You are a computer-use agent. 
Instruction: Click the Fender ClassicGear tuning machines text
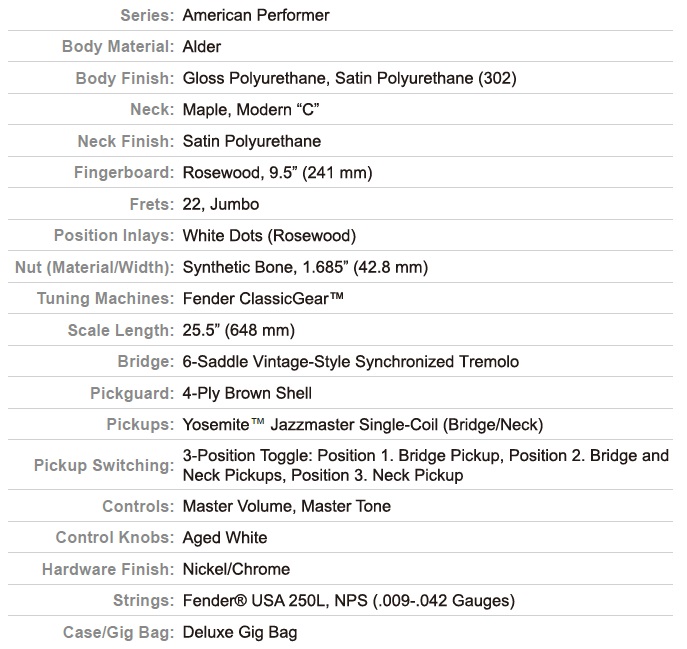tap(263, 298)
